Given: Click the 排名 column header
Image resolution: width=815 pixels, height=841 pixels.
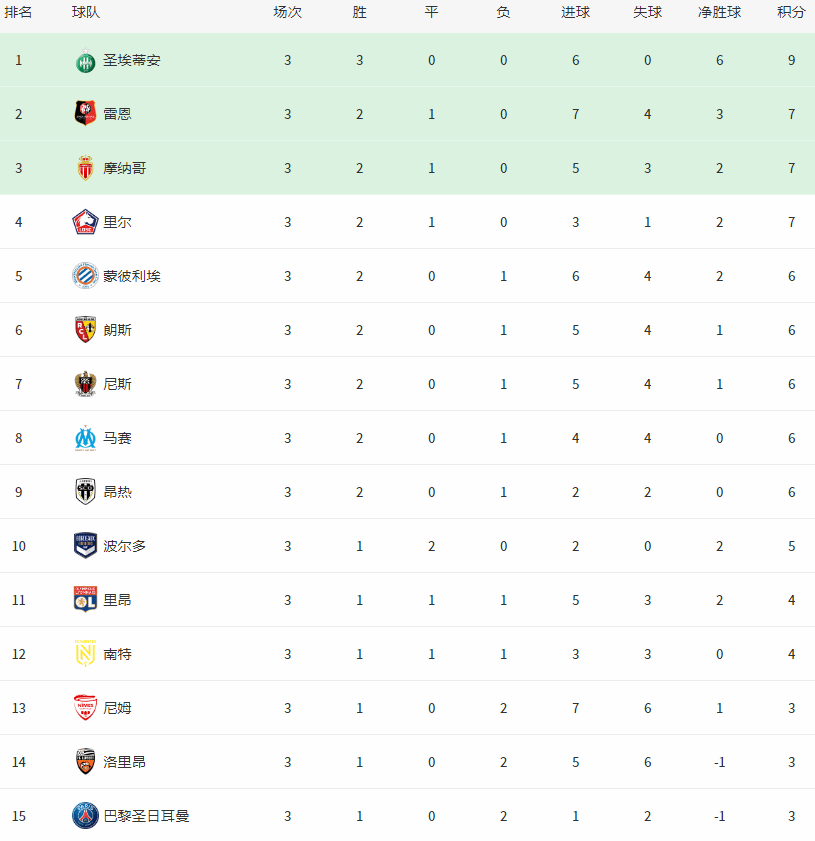Looking at the screenshot, I should click(x=18, y=13).
